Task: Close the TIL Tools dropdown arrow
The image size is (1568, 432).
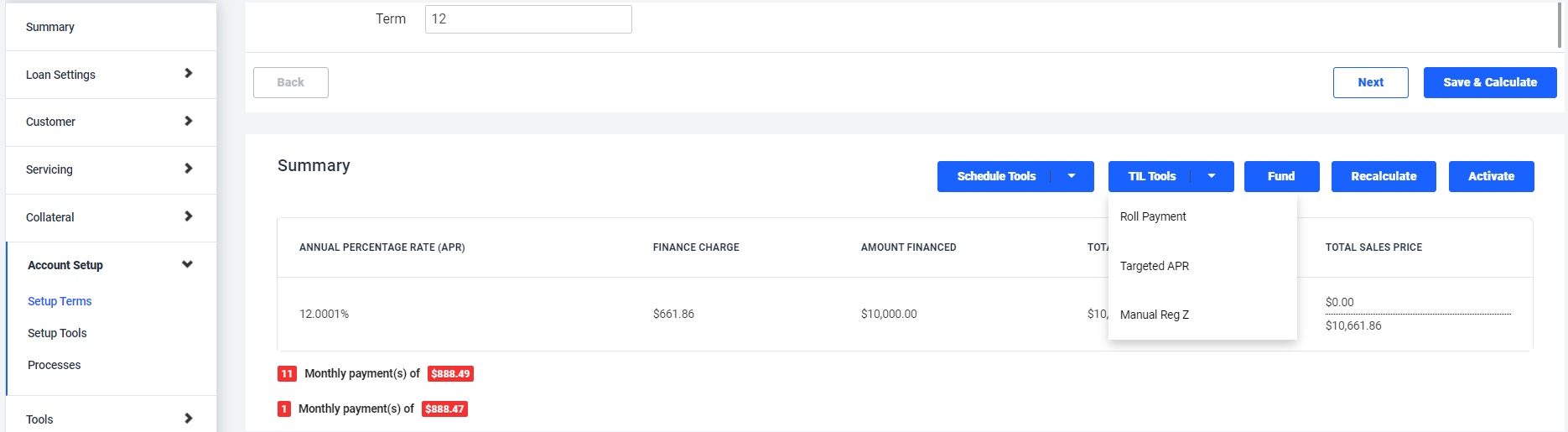Action: (x=1212, y=176)
